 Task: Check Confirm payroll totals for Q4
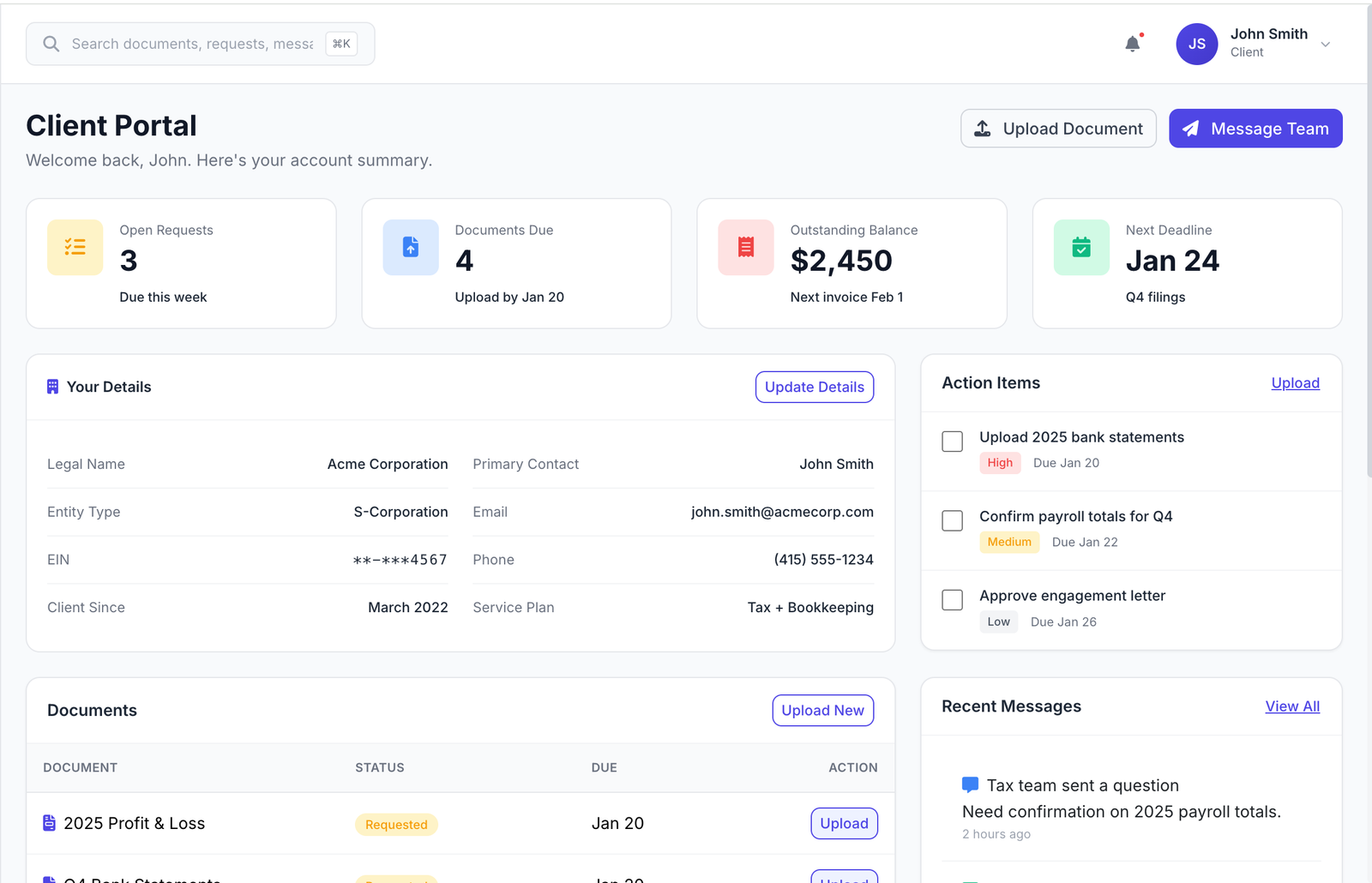click(952, 520)
